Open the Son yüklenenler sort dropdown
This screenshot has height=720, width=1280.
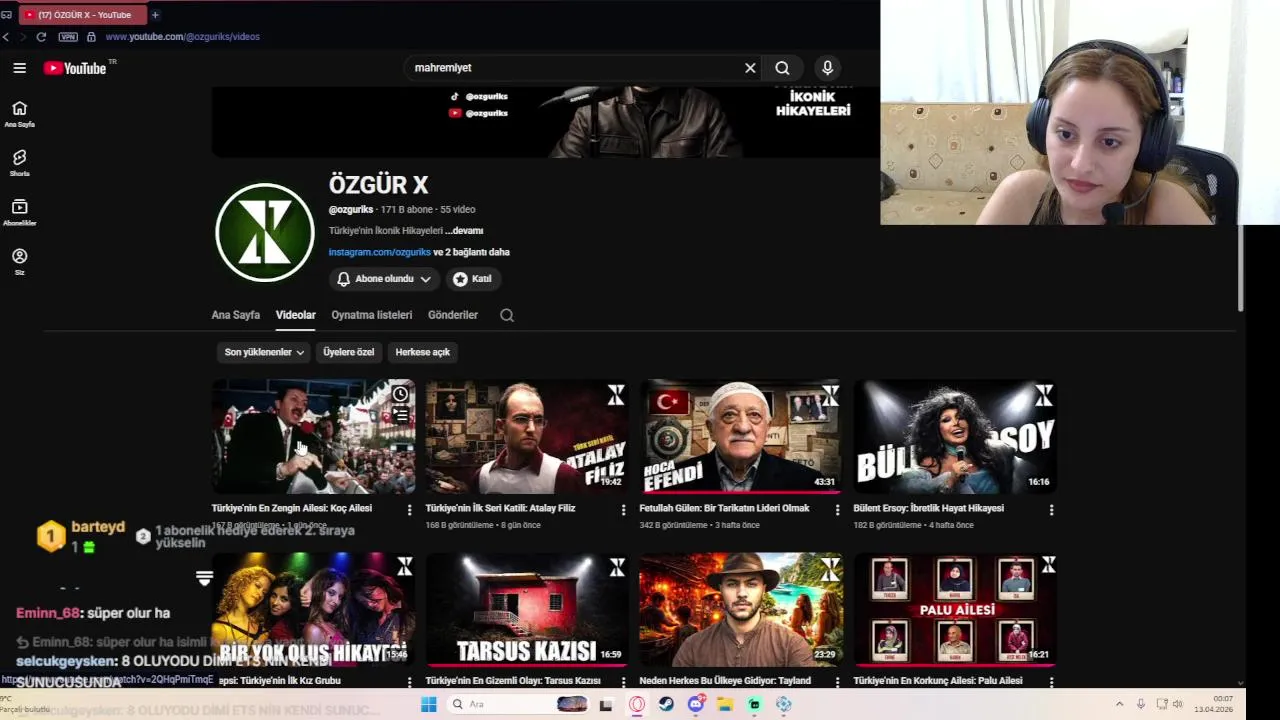tap(264, 352)
